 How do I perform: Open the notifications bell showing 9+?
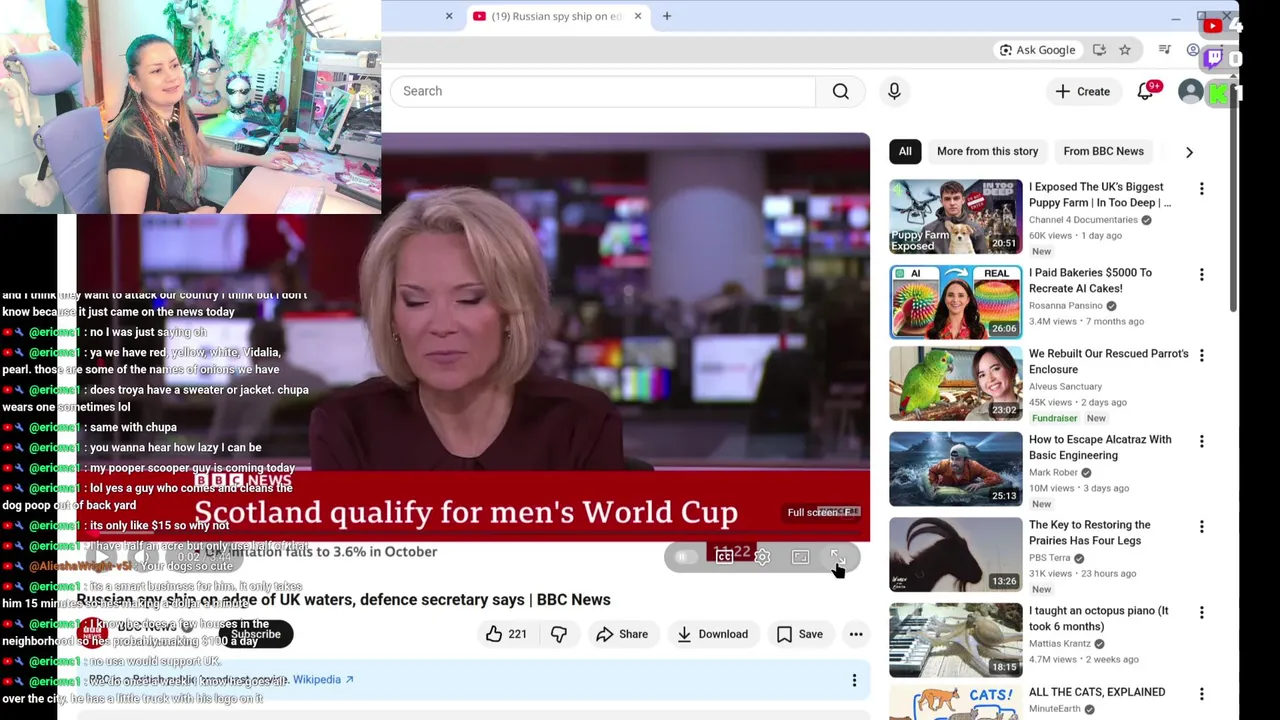pos(1146,91)
